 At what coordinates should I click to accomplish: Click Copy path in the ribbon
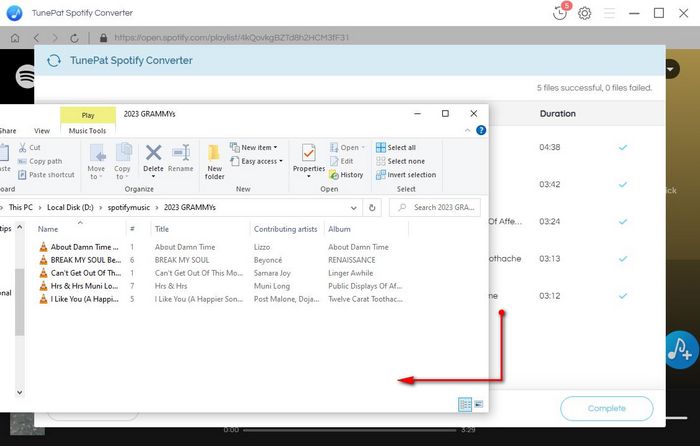[x=40, y=161]
